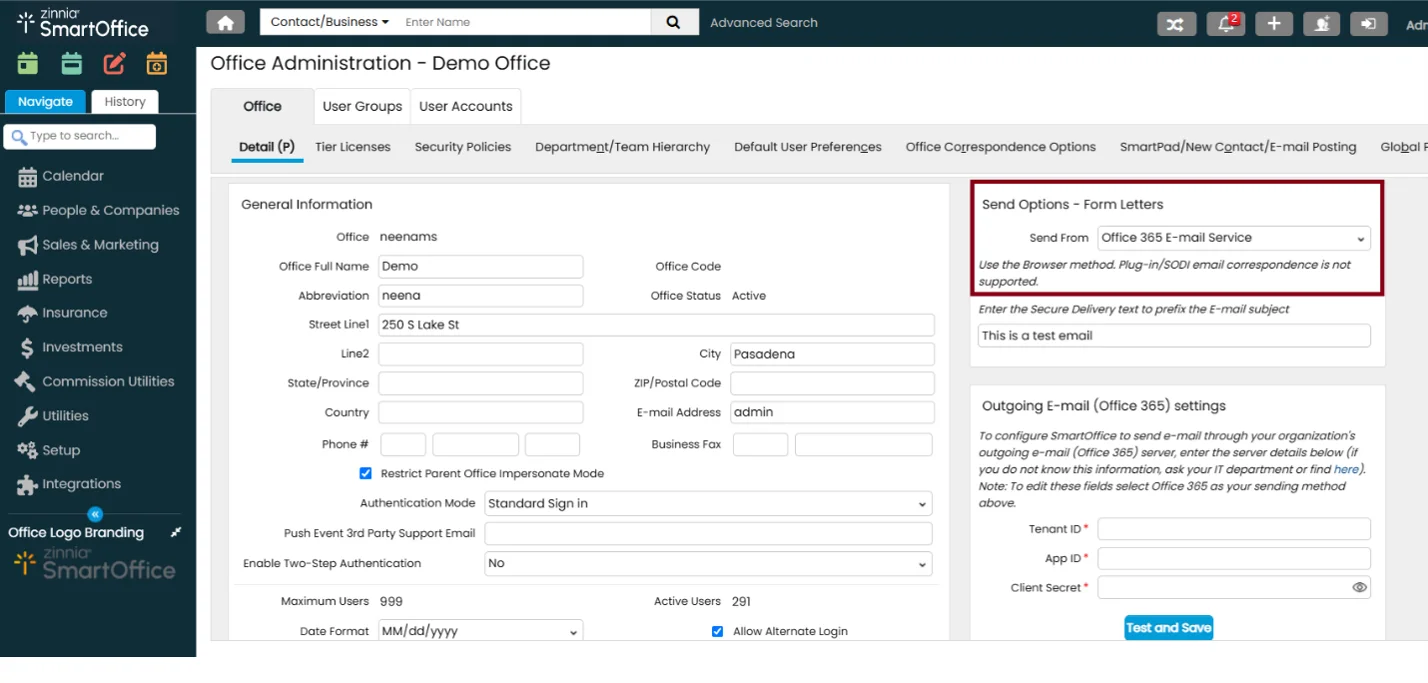Open Send From dropdown
The width and height of the screenshot is (1428, 683).
[x=1234, y=238]
